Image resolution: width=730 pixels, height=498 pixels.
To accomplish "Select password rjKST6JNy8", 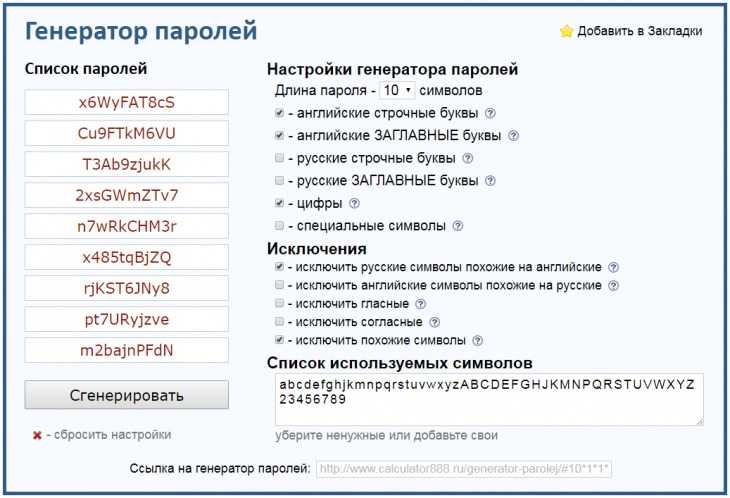I will pos(127,288).
